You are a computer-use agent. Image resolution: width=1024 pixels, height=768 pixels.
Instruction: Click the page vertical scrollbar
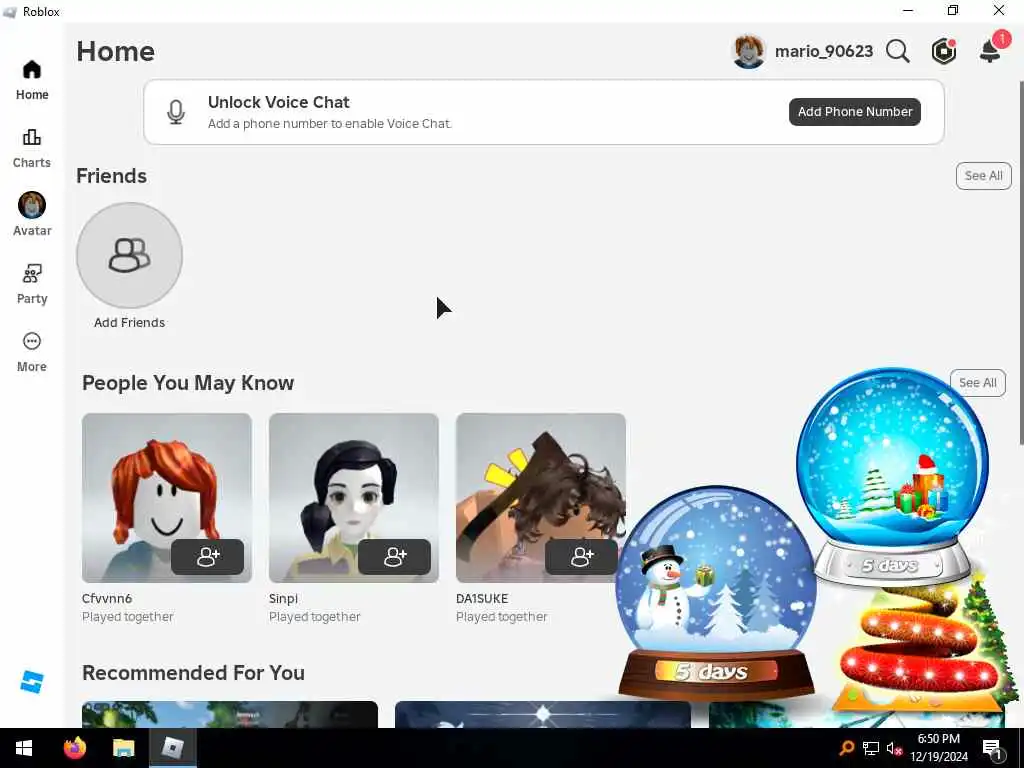pos(1020,263)
